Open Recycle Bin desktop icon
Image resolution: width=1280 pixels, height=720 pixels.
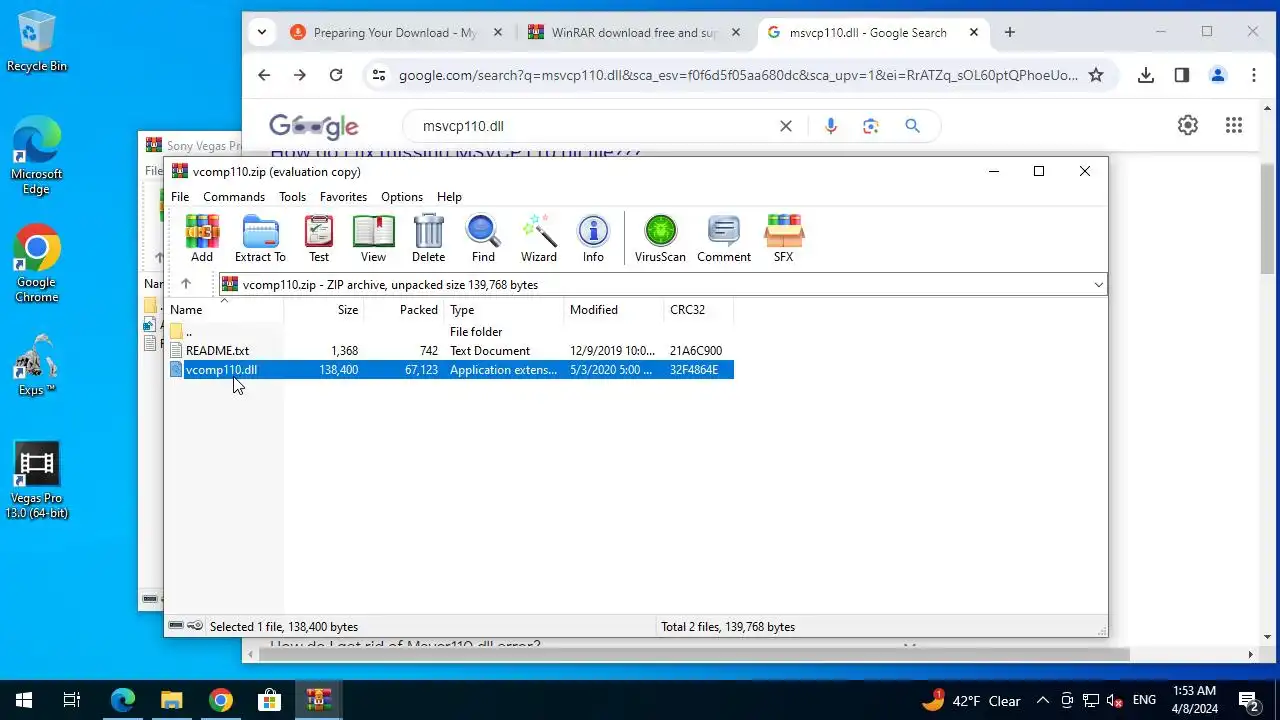[37, 41]
